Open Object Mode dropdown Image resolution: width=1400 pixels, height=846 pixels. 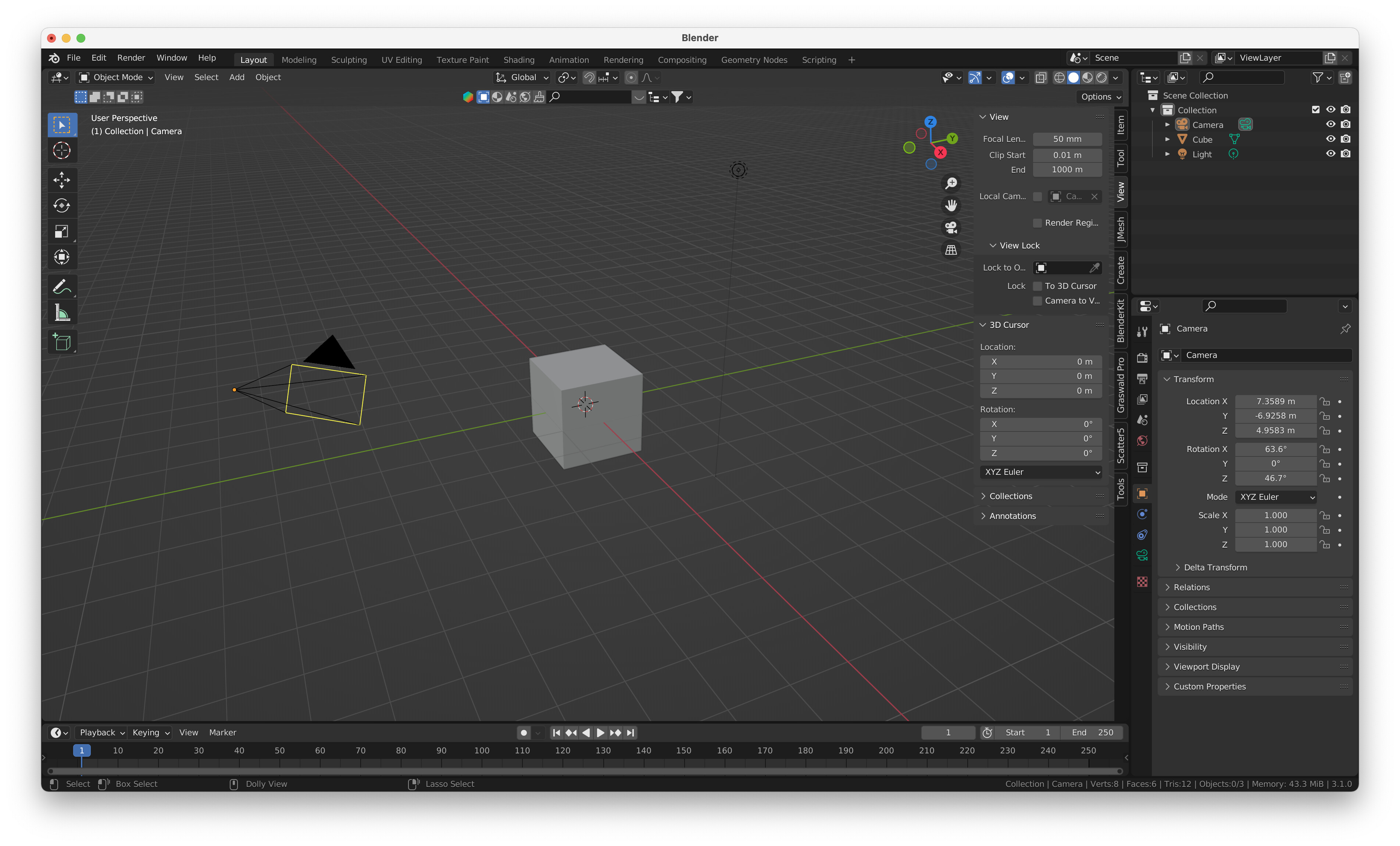point(116,77)
